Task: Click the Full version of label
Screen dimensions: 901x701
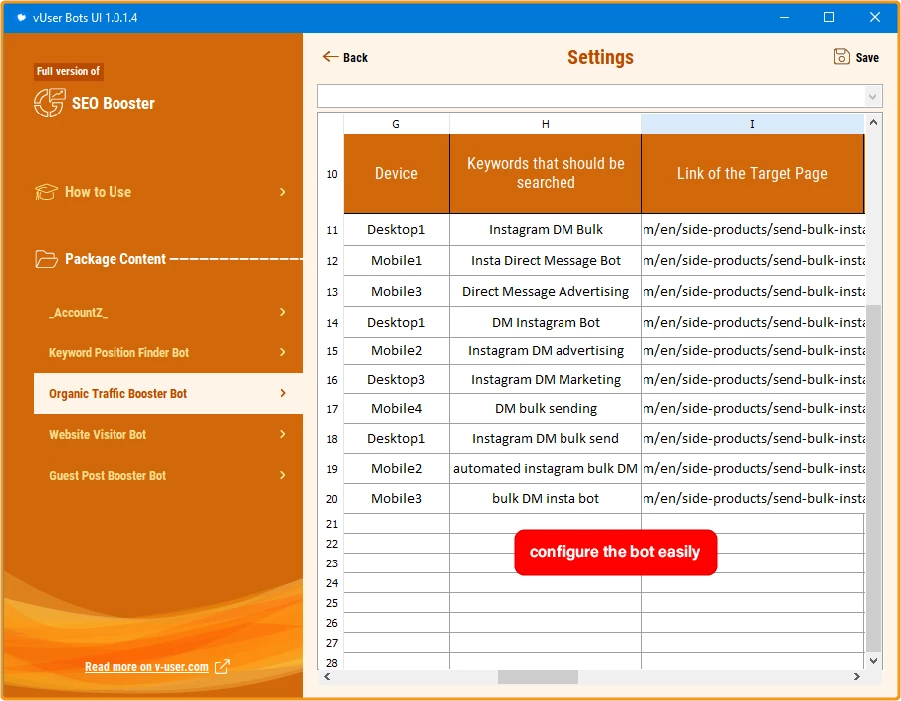Action: pos(68,71)
